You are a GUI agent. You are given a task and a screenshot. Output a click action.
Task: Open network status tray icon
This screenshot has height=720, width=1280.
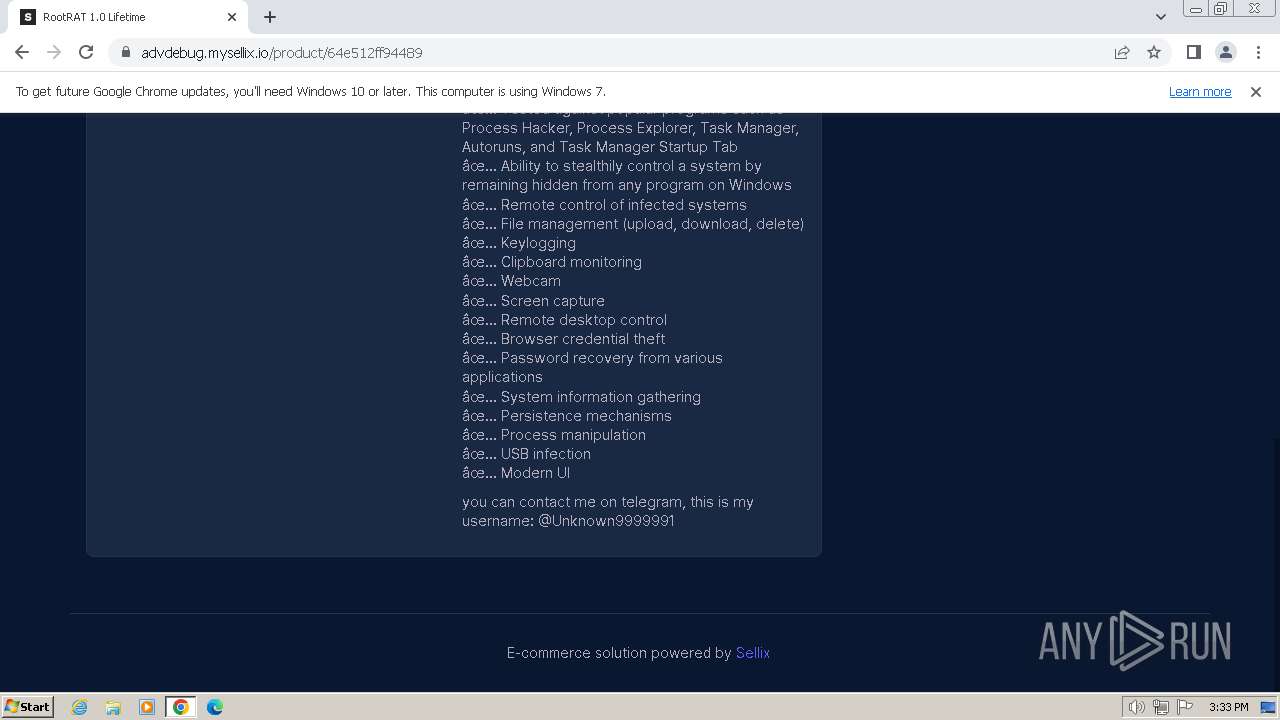coord(1161,707)
